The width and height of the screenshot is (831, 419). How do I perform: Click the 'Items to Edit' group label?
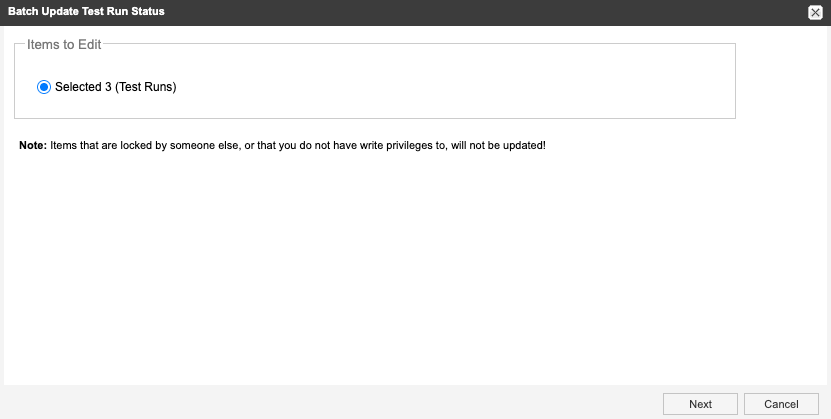(64, 44)
